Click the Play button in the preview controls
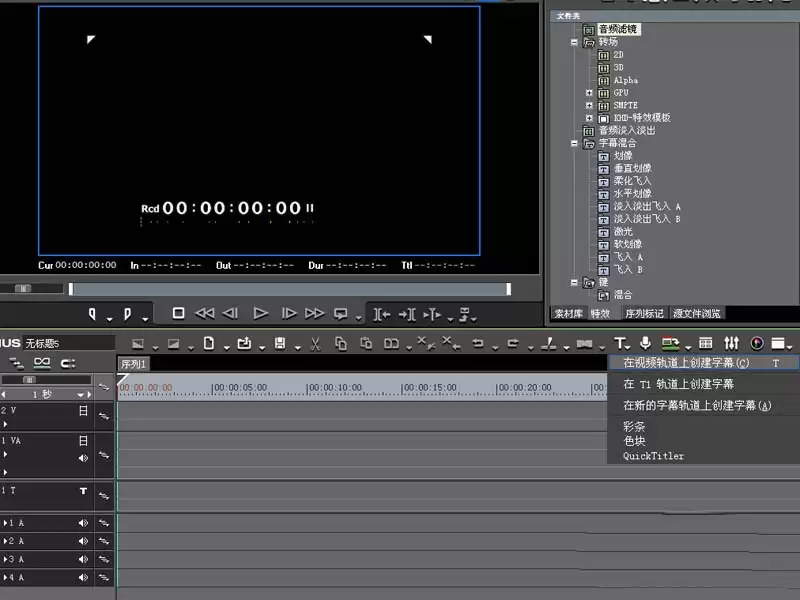This screenshot has width=800, height=600. coord(260,313)
